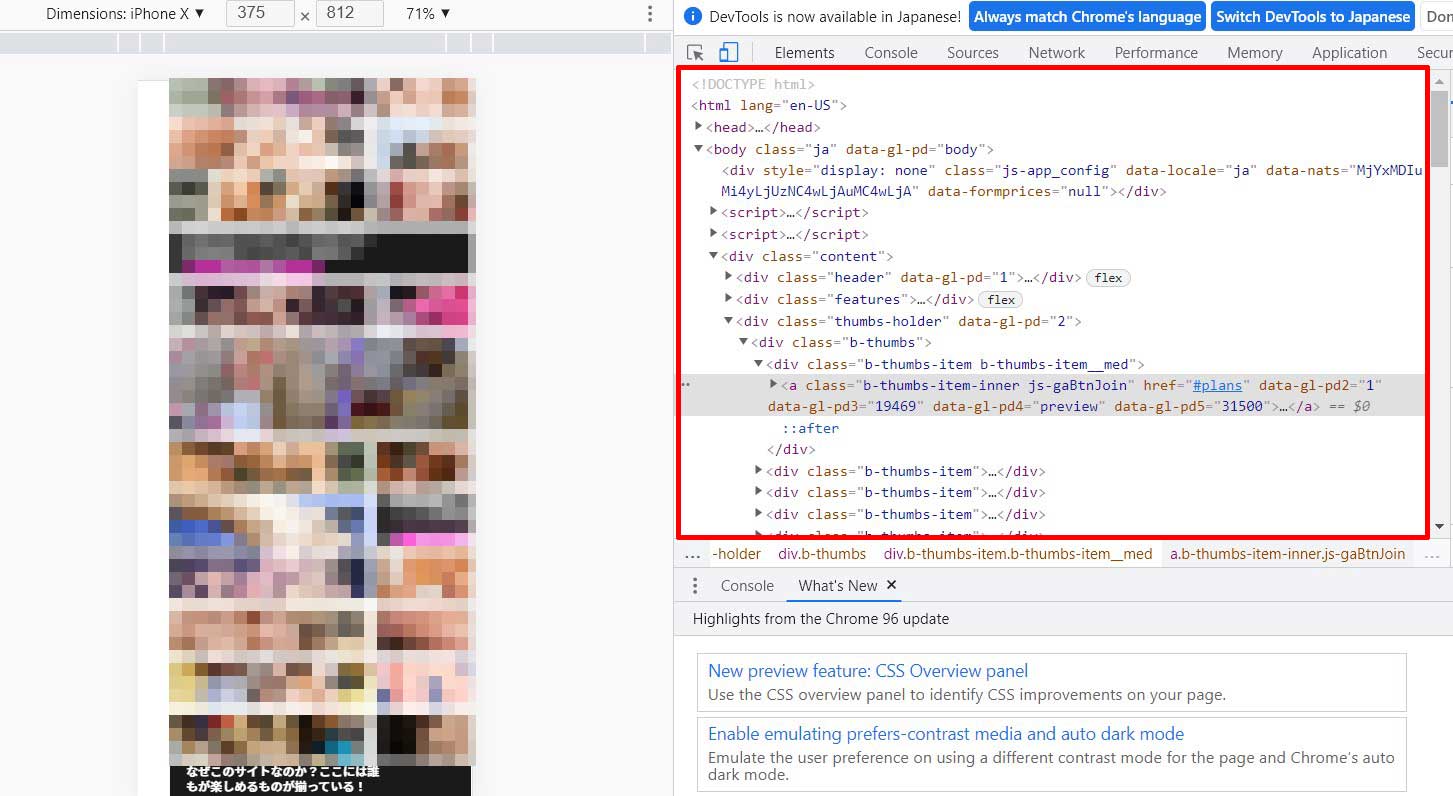The image size is (1453, 796).
Task: Open the Application tab
Action: tap(1350, 53)
